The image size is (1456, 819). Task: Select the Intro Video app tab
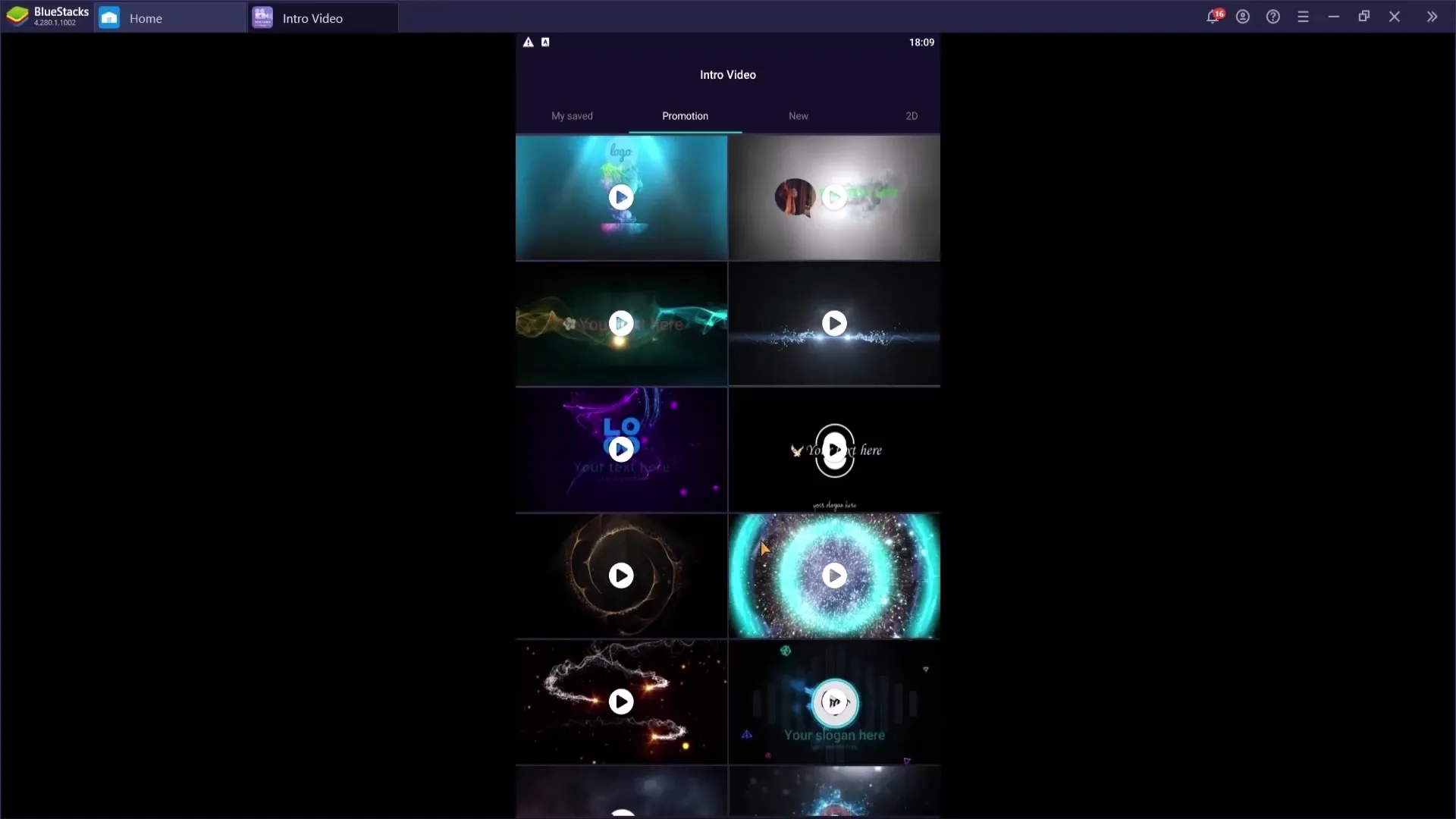[323, 17]
